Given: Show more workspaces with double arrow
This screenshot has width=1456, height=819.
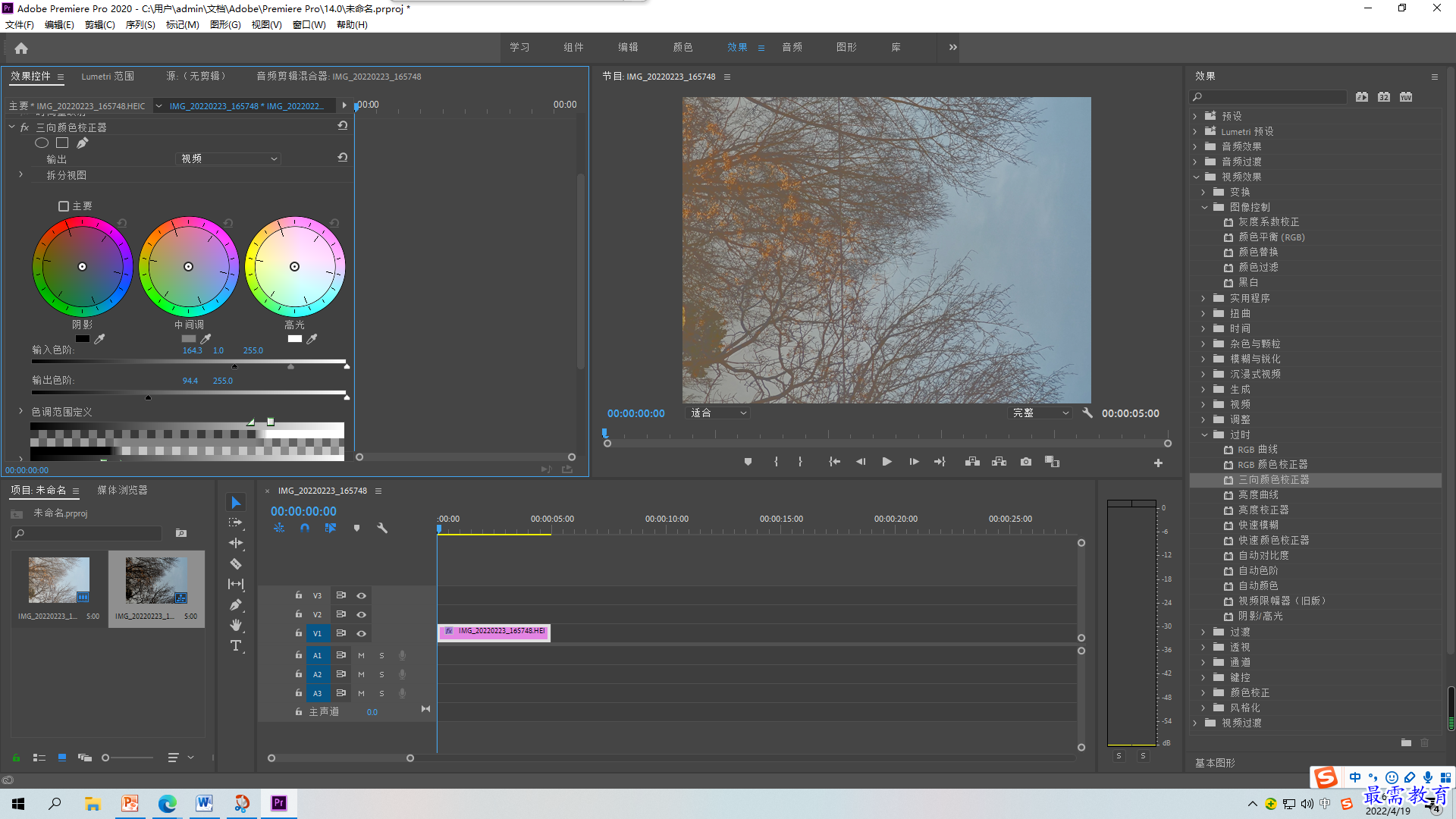Looking at the screenshot, I should (x=952, y=47).
